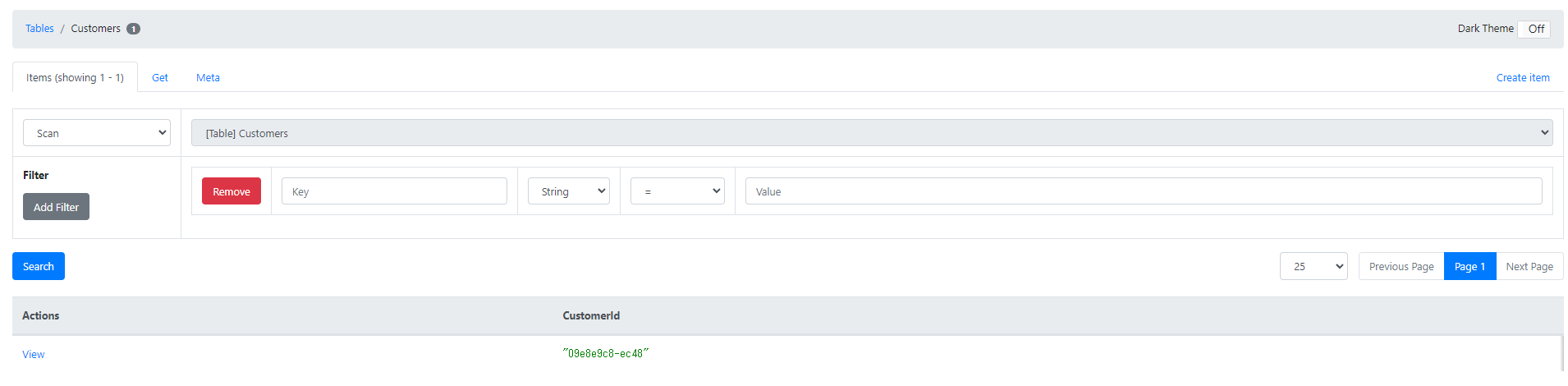Open View link for customer row
1568x386 pixels.
(34, 354)
